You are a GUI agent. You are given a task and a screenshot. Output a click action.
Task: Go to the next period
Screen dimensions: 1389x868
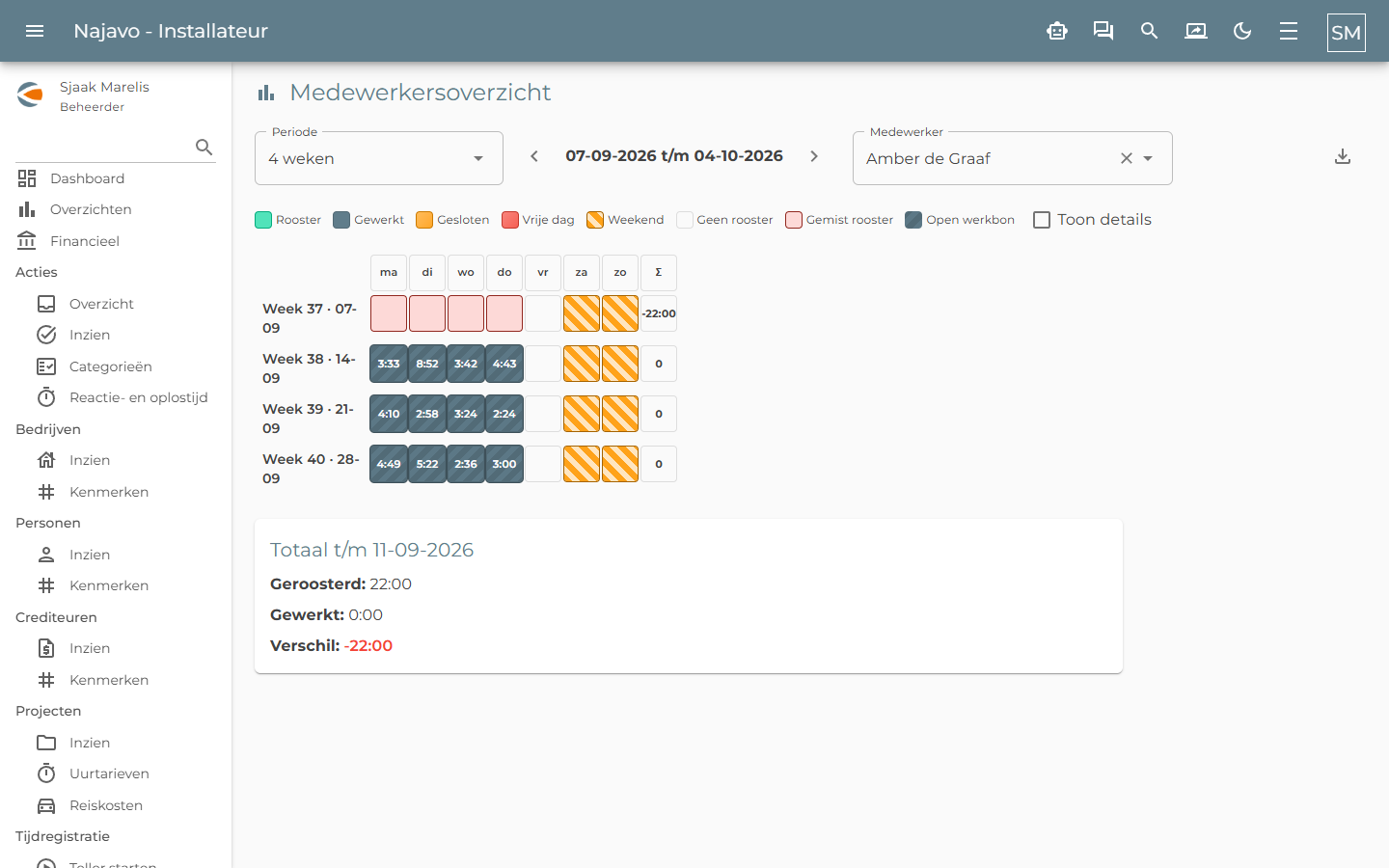point(814,156)
